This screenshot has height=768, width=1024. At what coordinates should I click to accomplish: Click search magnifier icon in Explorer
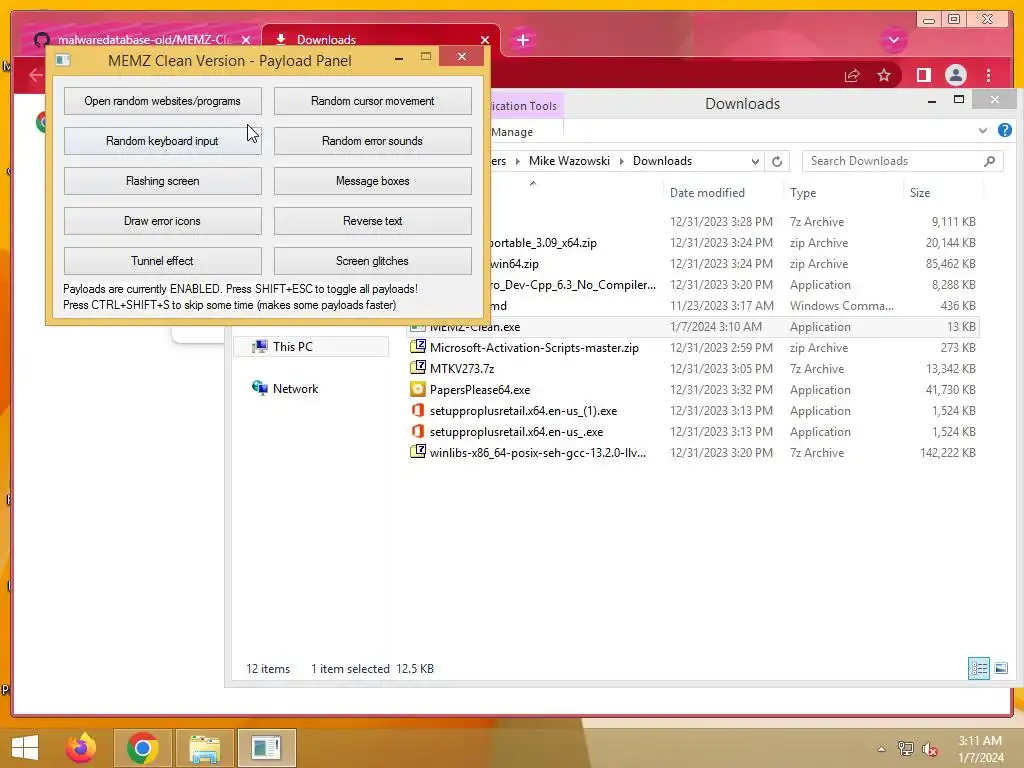click(x=989, y=161)
